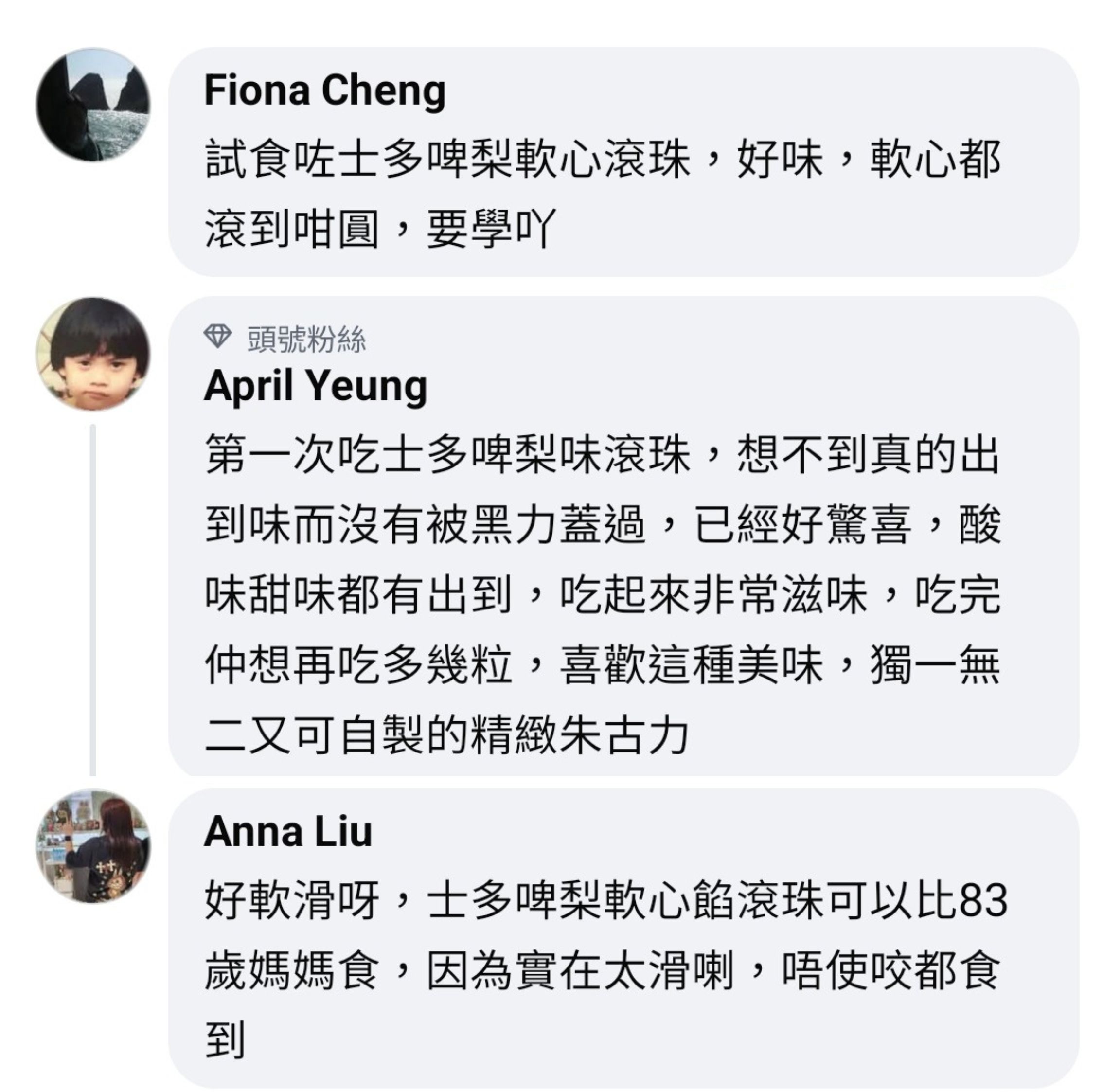The width and height of the screenshot is (1103, 1092).
Task: Click the line starting 試食咗士多啤梨軟心滾珠
Action: 603,160
